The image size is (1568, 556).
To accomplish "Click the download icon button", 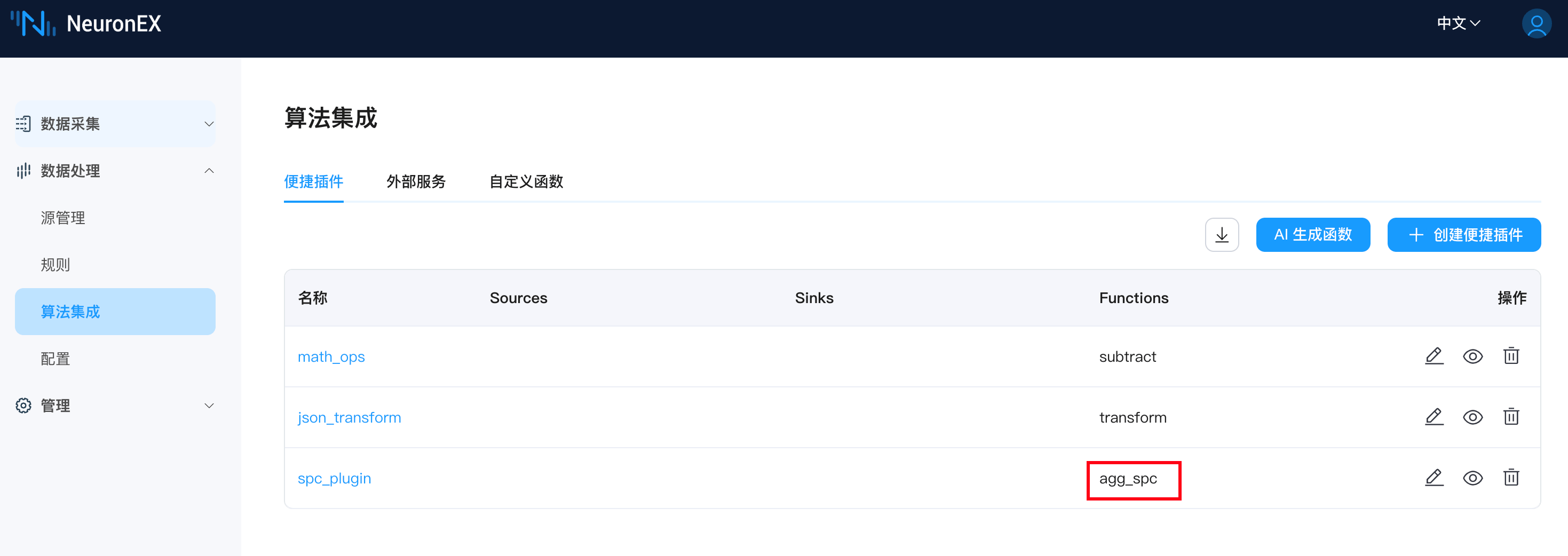I will click(1221, 235).
